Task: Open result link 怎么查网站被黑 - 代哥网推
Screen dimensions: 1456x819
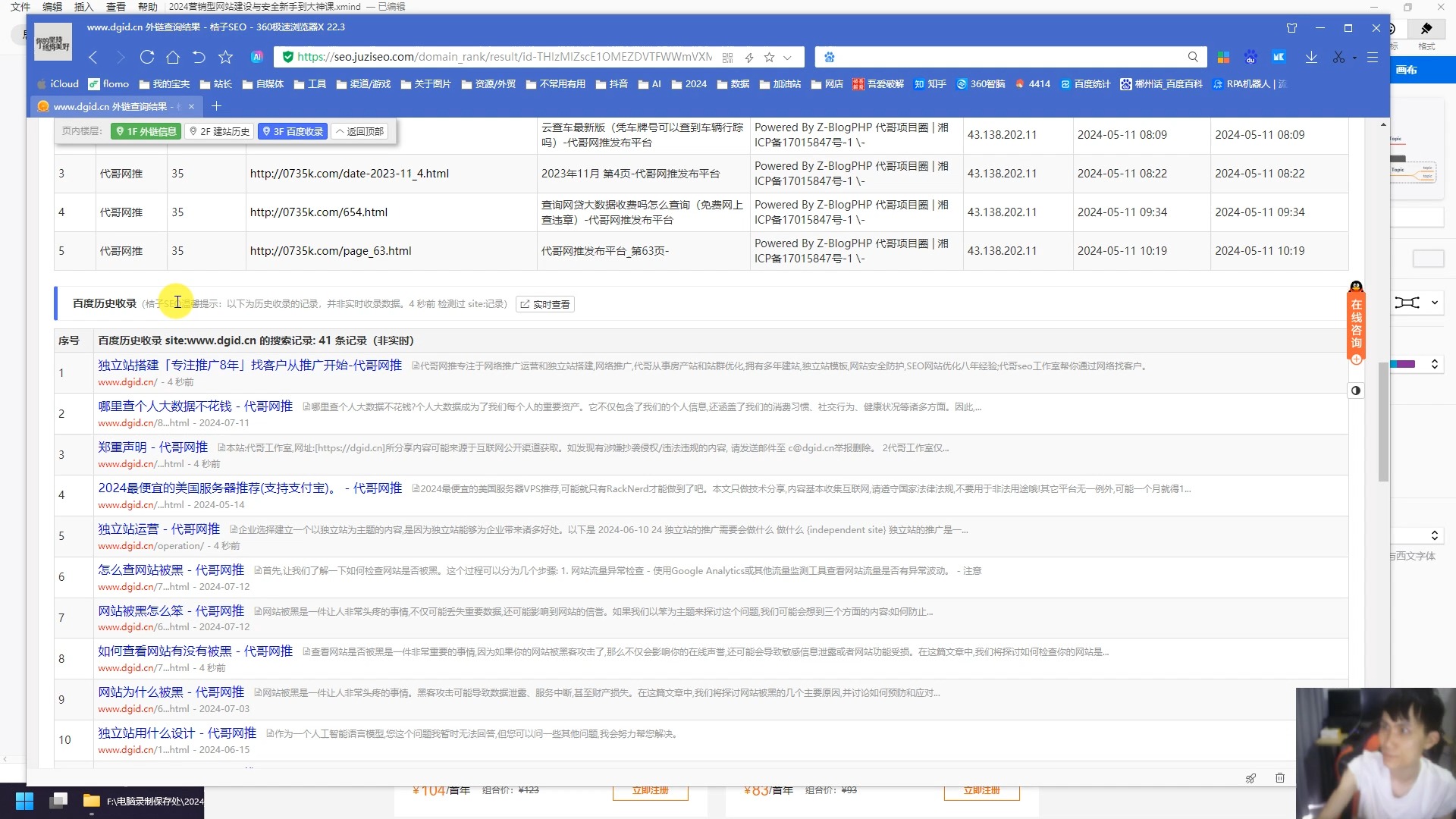Action: [171, 570]
